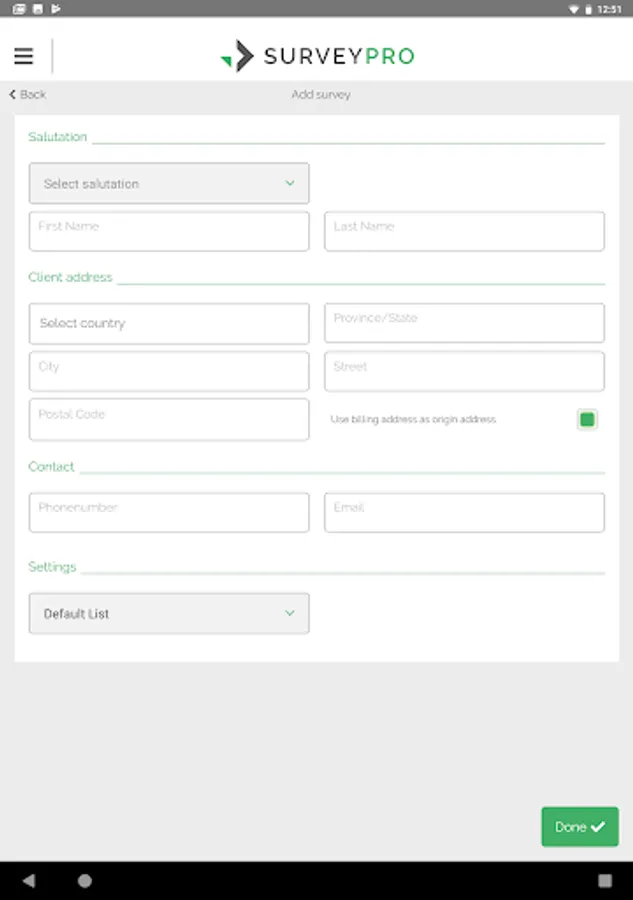Select the Email input field
The image size is (633, 900).
click(x=464, y=512)
